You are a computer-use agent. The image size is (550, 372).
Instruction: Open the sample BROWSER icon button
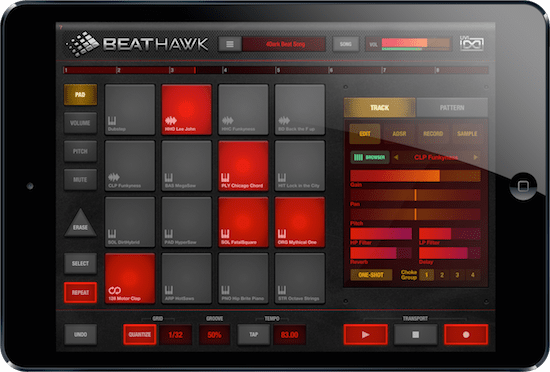tap(370, 157)
